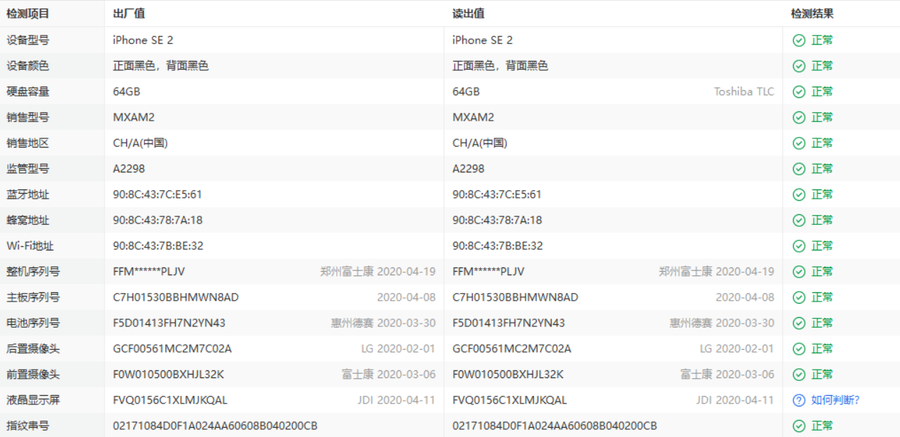Click green check icon in 前置摄像头 row
The image size is (900, 437).
point(799,374)
